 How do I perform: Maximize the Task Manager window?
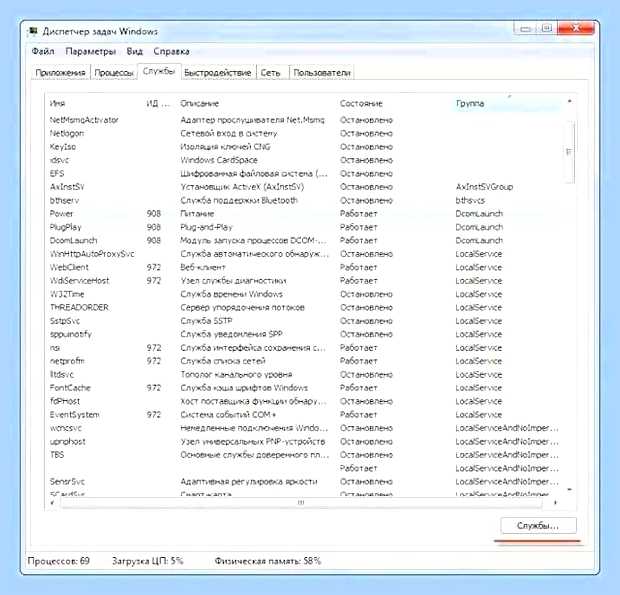[547, 28]
